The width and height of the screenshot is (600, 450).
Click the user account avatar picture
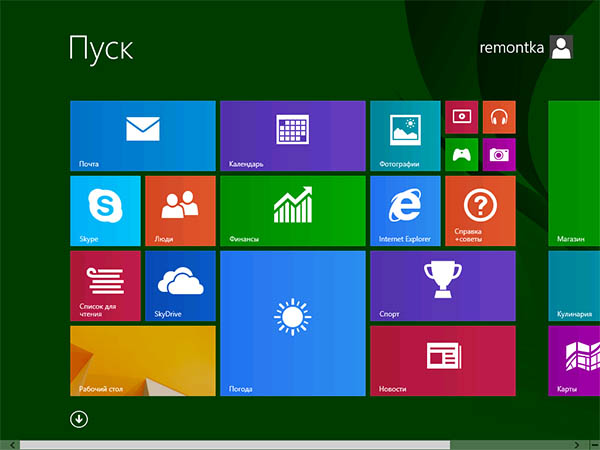point(561,47)
